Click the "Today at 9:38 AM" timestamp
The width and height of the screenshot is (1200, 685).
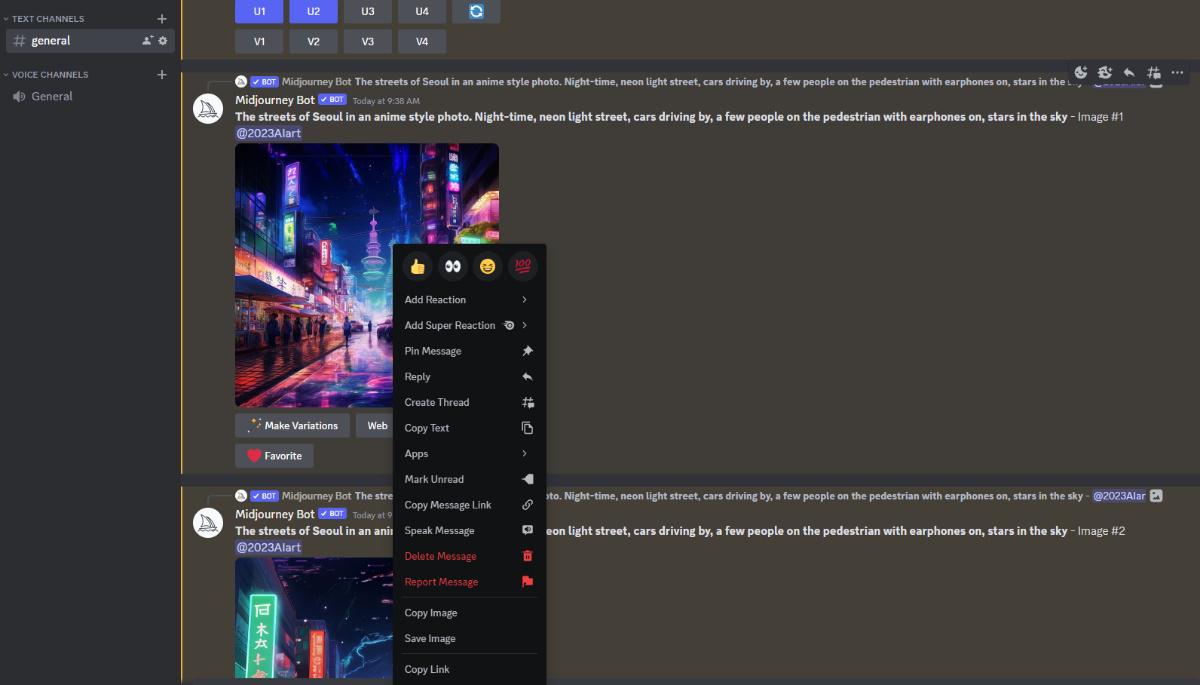(386, 101)
